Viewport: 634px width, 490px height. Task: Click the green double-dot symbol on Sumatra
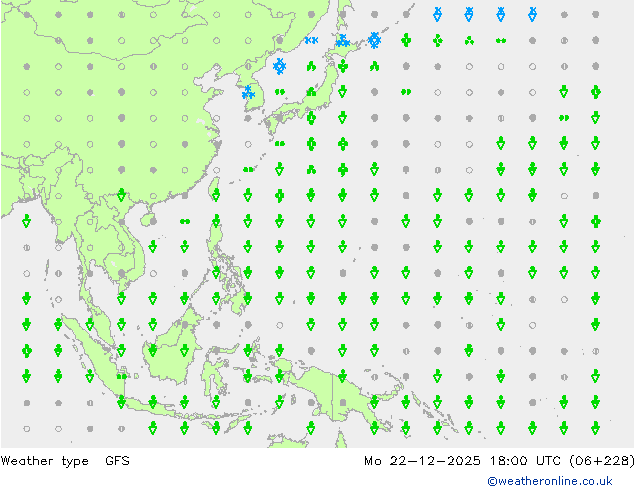(121, 377)
